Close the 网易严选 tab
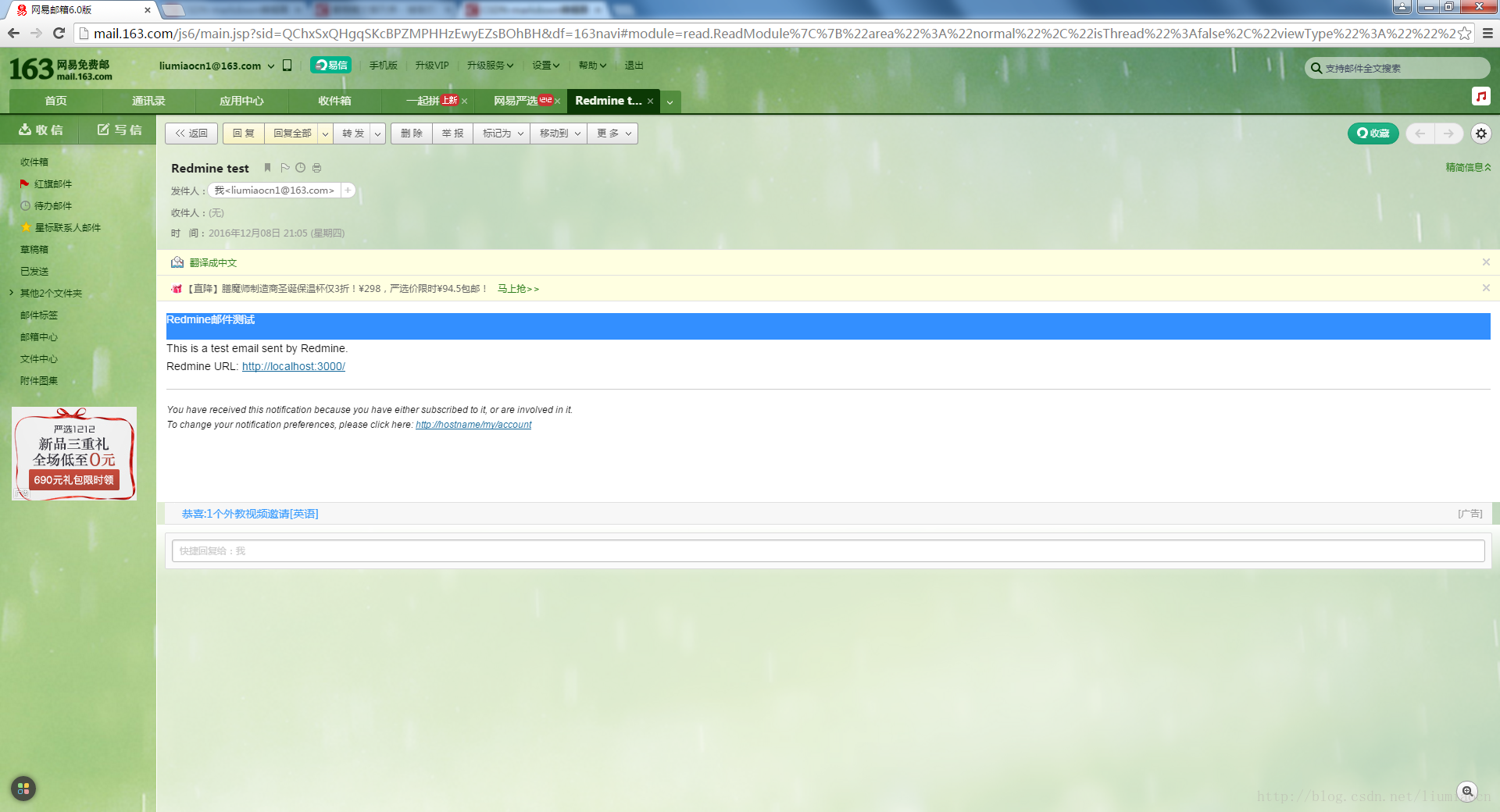The width and height of the screenshot is (1500, 812). point(557,101)
